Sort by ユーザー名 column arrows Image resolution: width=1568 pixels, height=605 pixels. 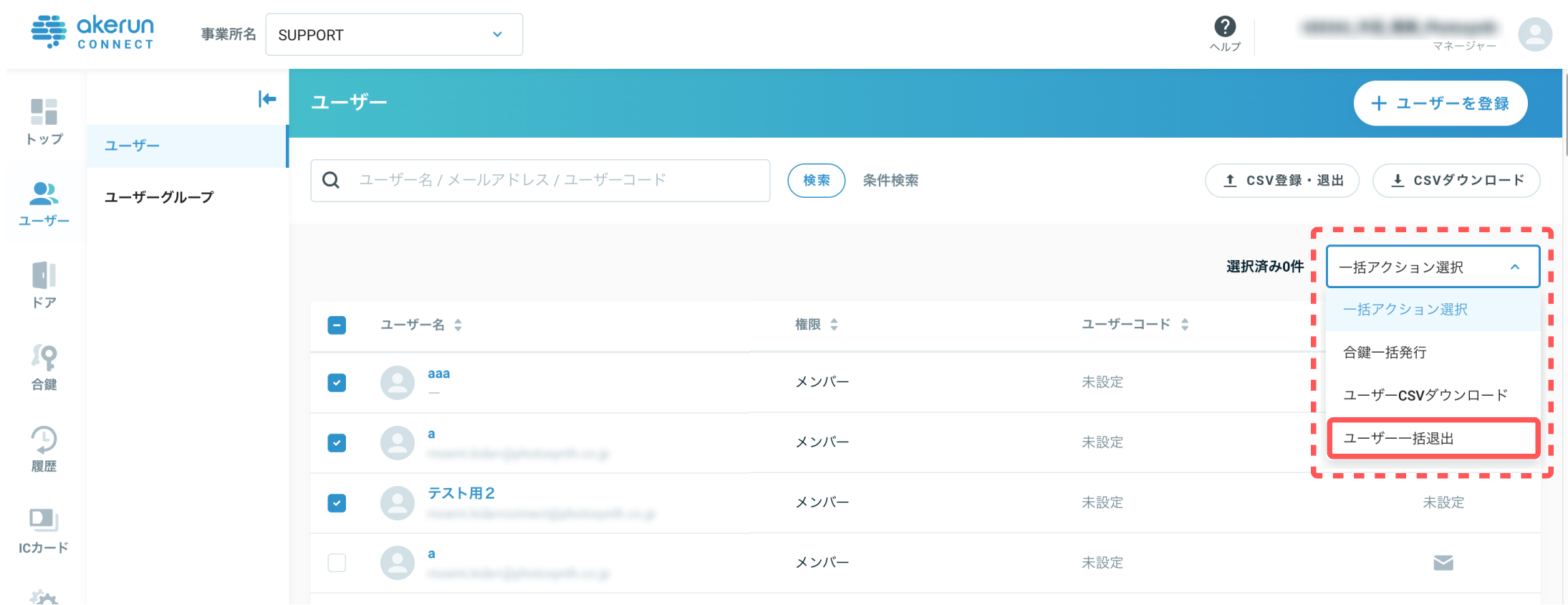click(458, 325)
